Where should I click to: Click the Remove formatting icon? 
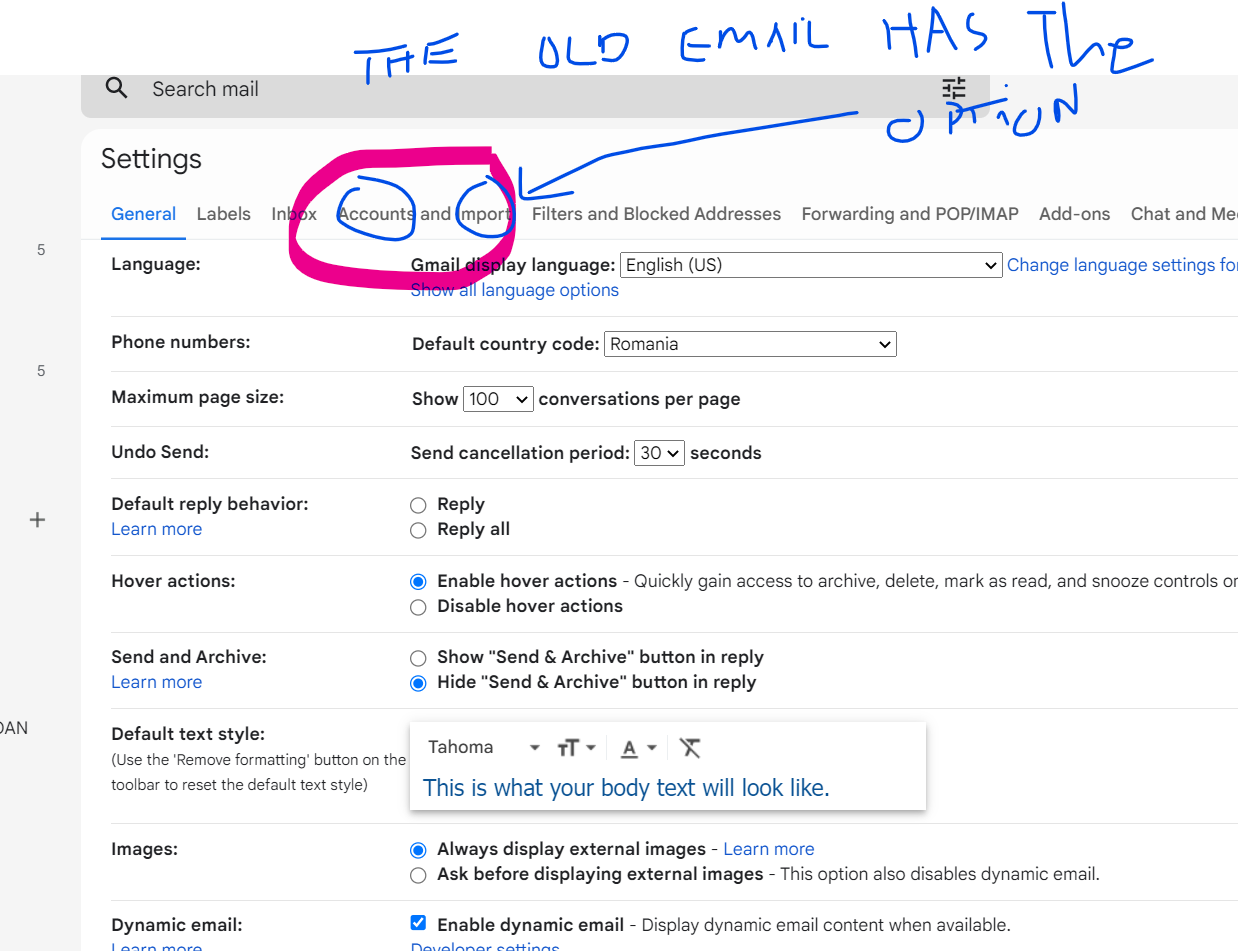689,747
